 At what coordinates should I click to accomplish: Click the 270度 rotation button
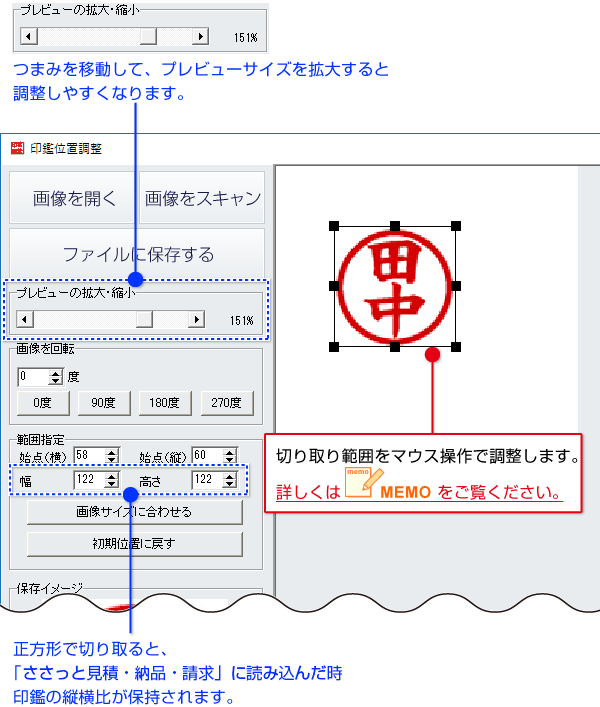227,403
